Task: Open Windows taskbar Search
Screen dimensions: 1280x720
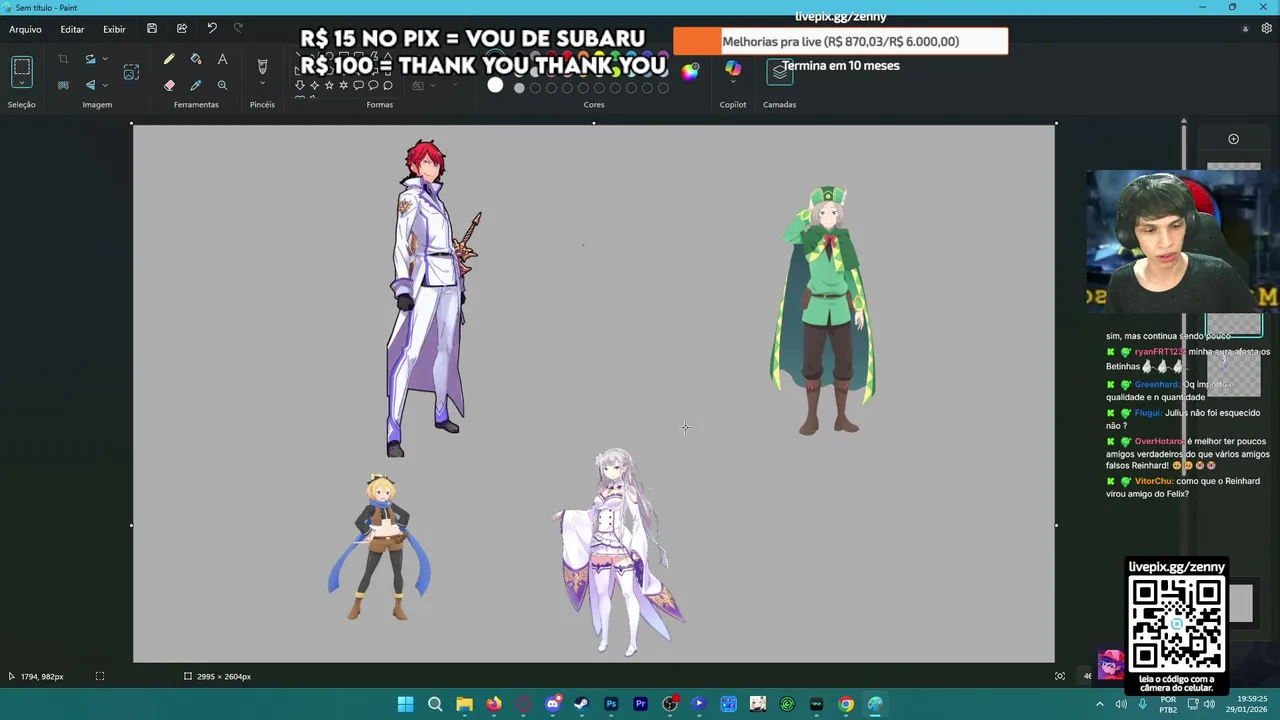Action: coord(435,704)
